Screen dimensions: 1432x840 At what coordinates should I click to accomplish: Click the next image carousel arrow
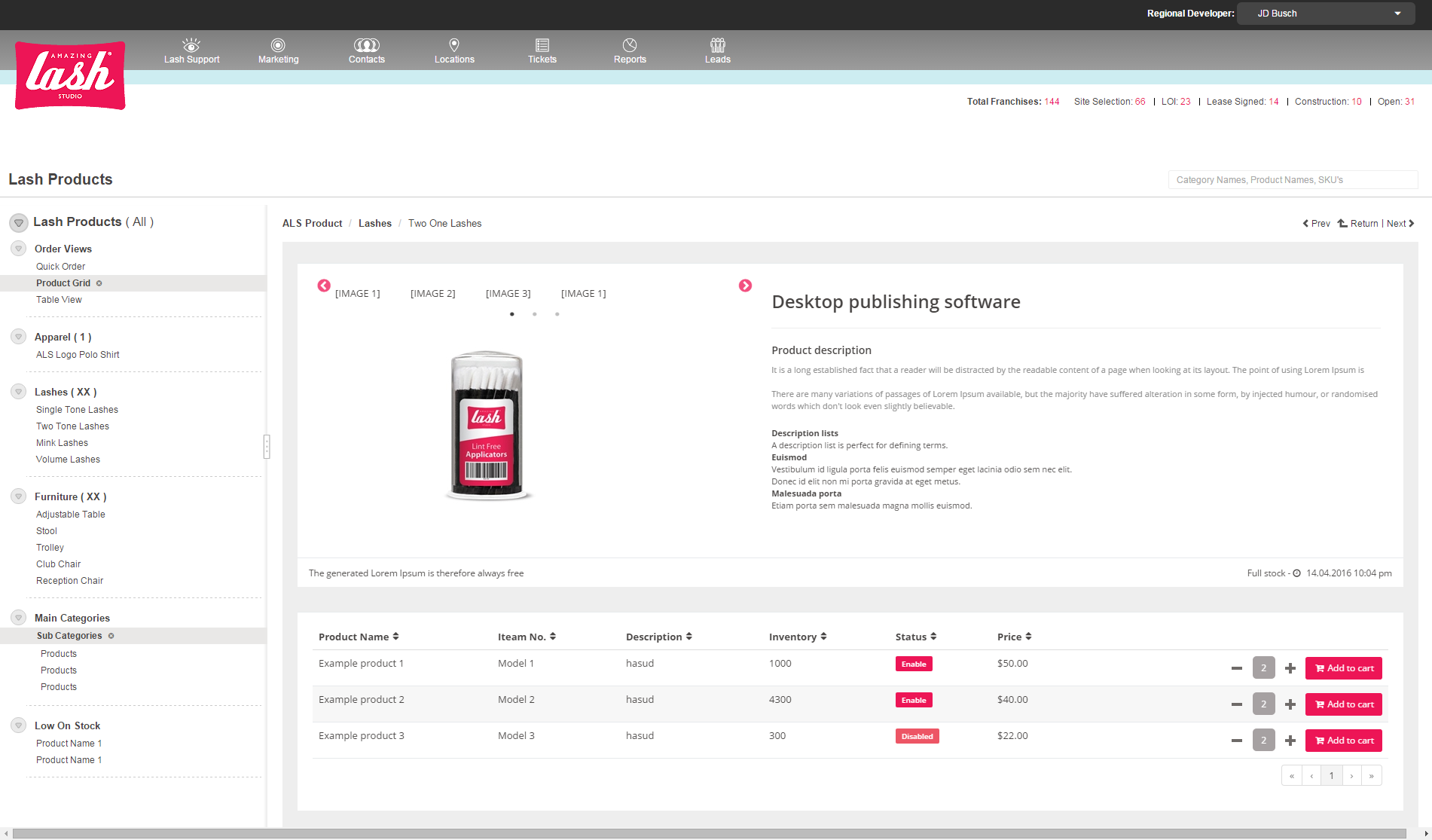745,286
